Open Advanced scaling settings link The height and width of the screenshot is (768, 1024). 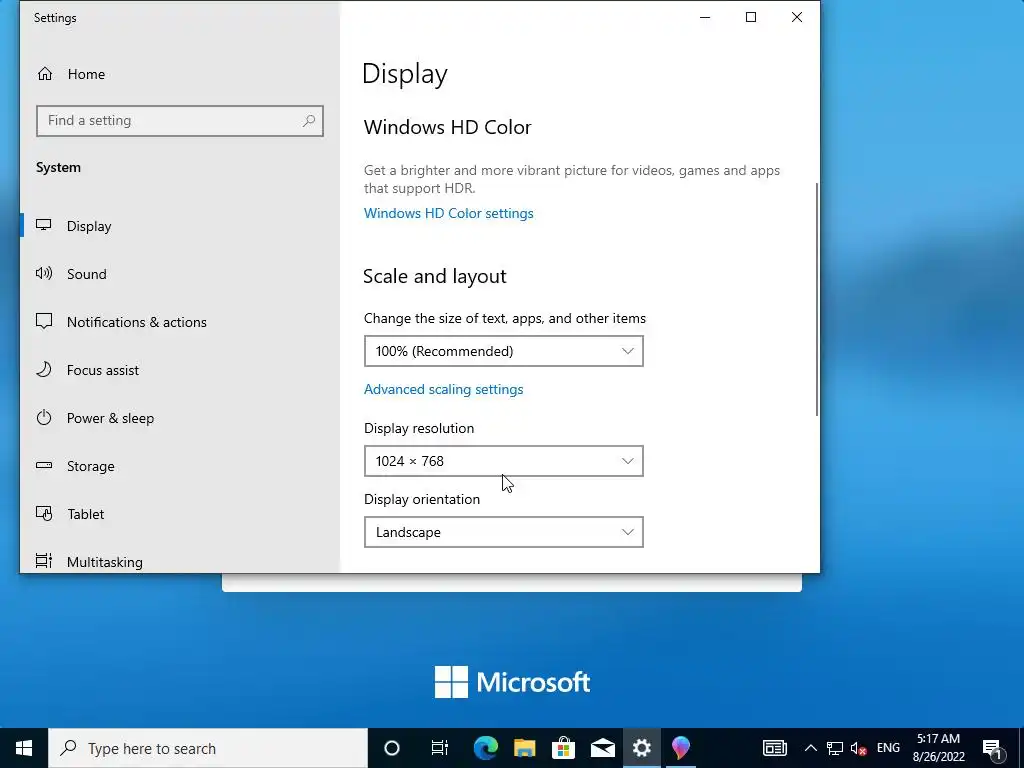click(443, 389)
